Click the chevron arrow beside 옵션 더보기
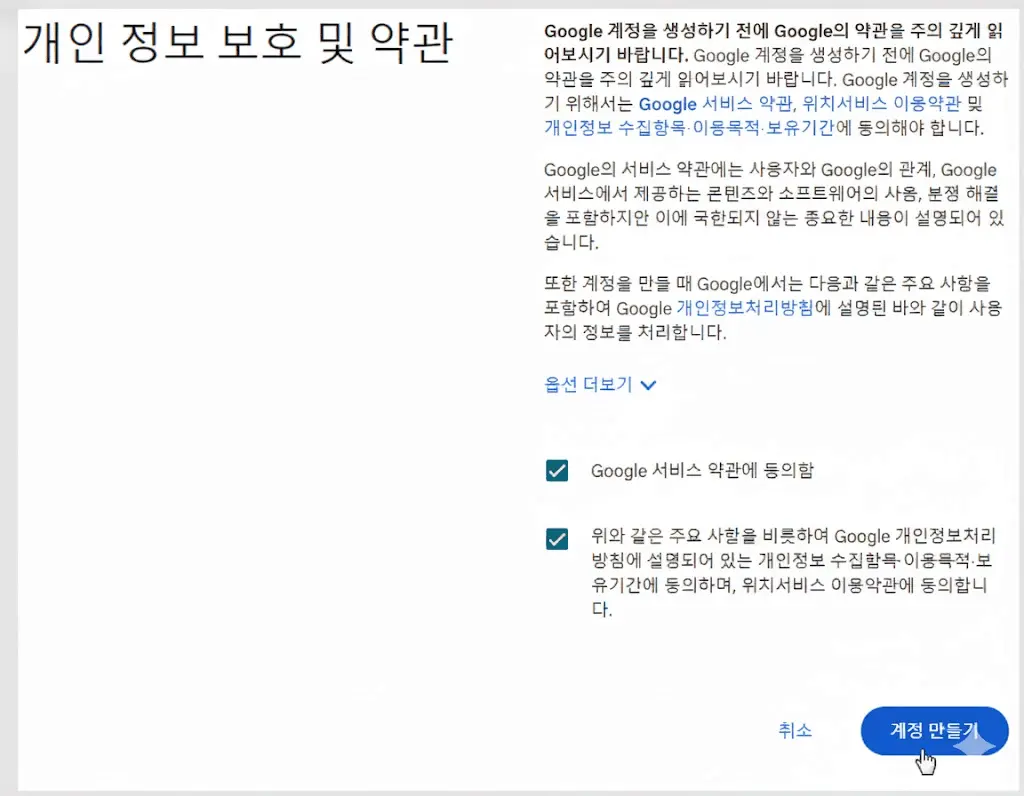The height and width of the screenshot is (796, 1024). click(648, 385)
